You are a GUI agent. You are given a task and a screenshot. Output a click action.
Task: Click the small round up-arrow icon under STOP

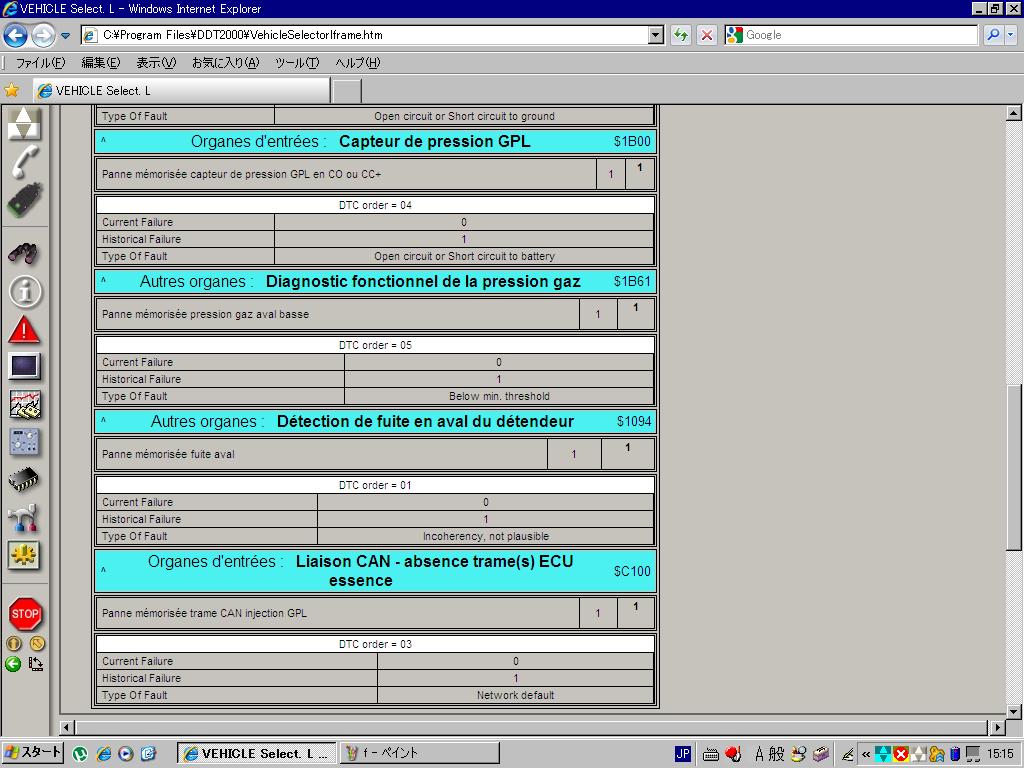(13, 643)
